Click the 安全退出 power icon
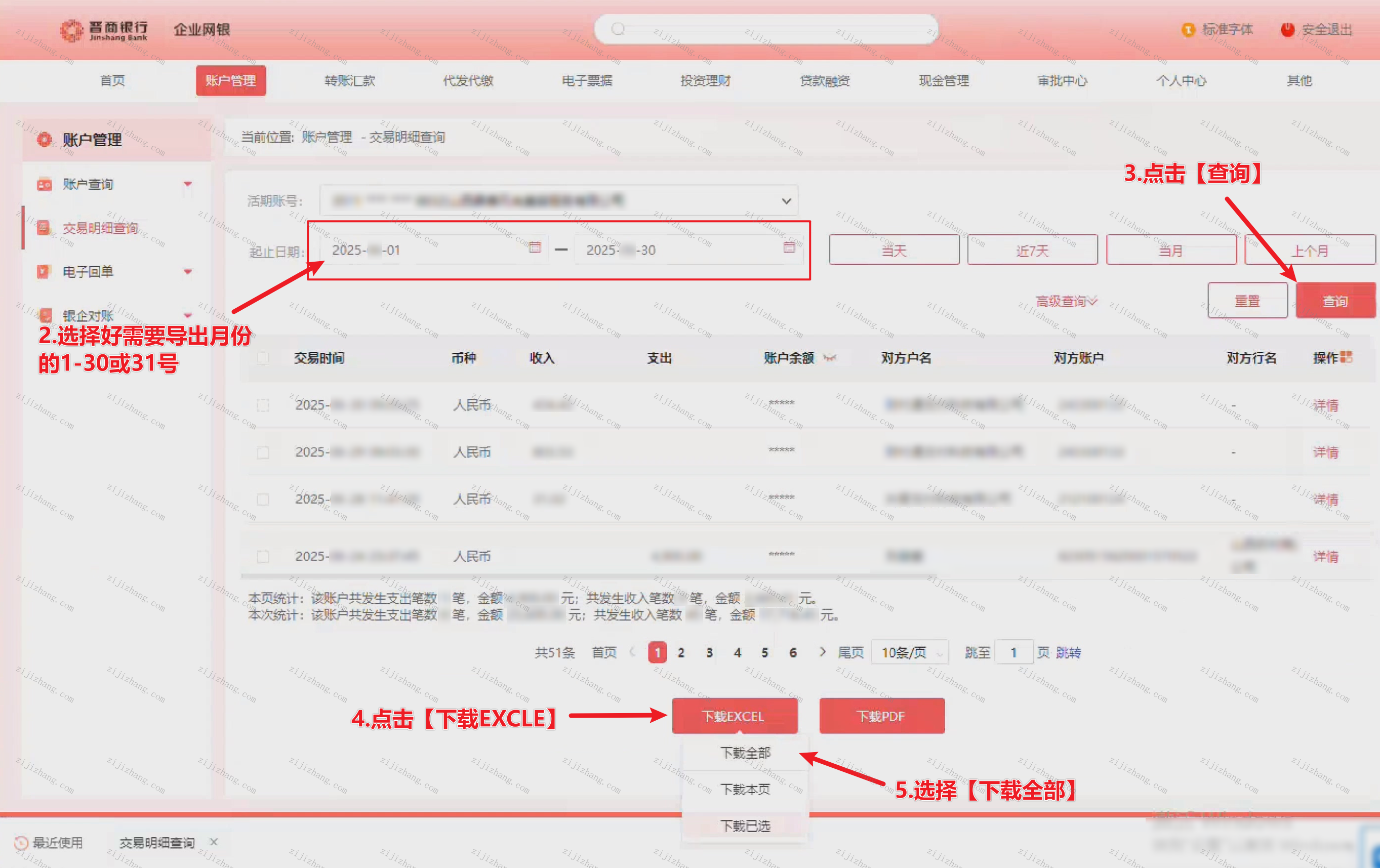Image resolution: width=1380 pixels, height=868 pixels. [x=1288, y=30]
